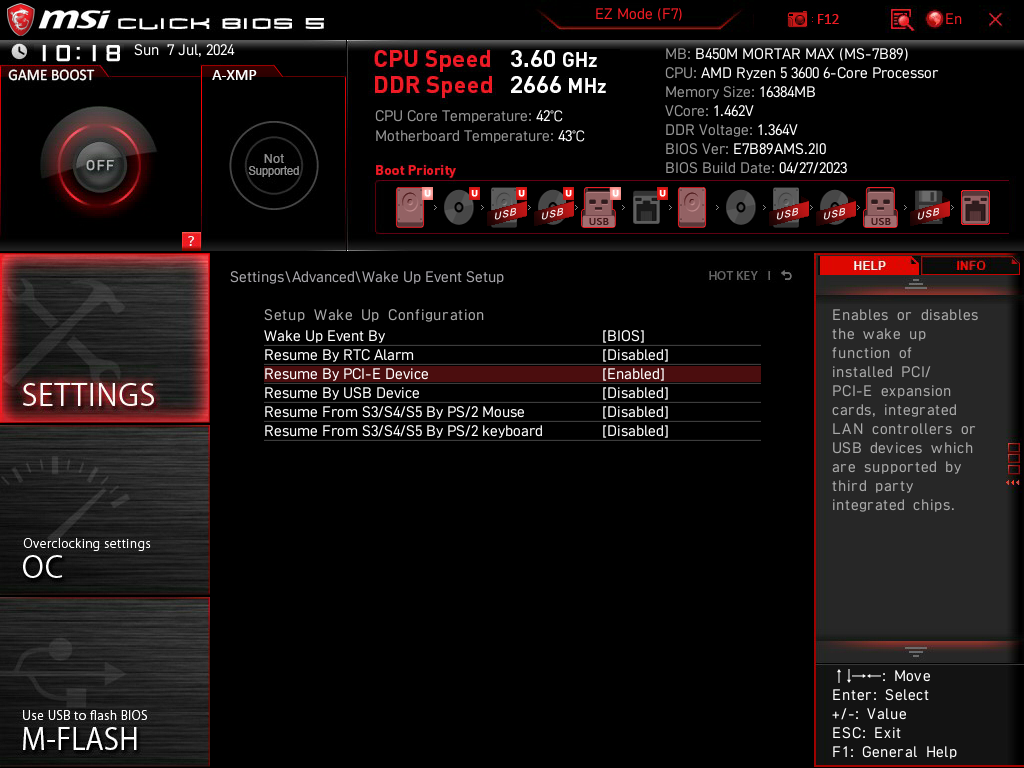Click the CPU Core Temperature 42°C reading
Viewport: 1024px width, 768px height.
pyautogui.click(x=468, y=116)
